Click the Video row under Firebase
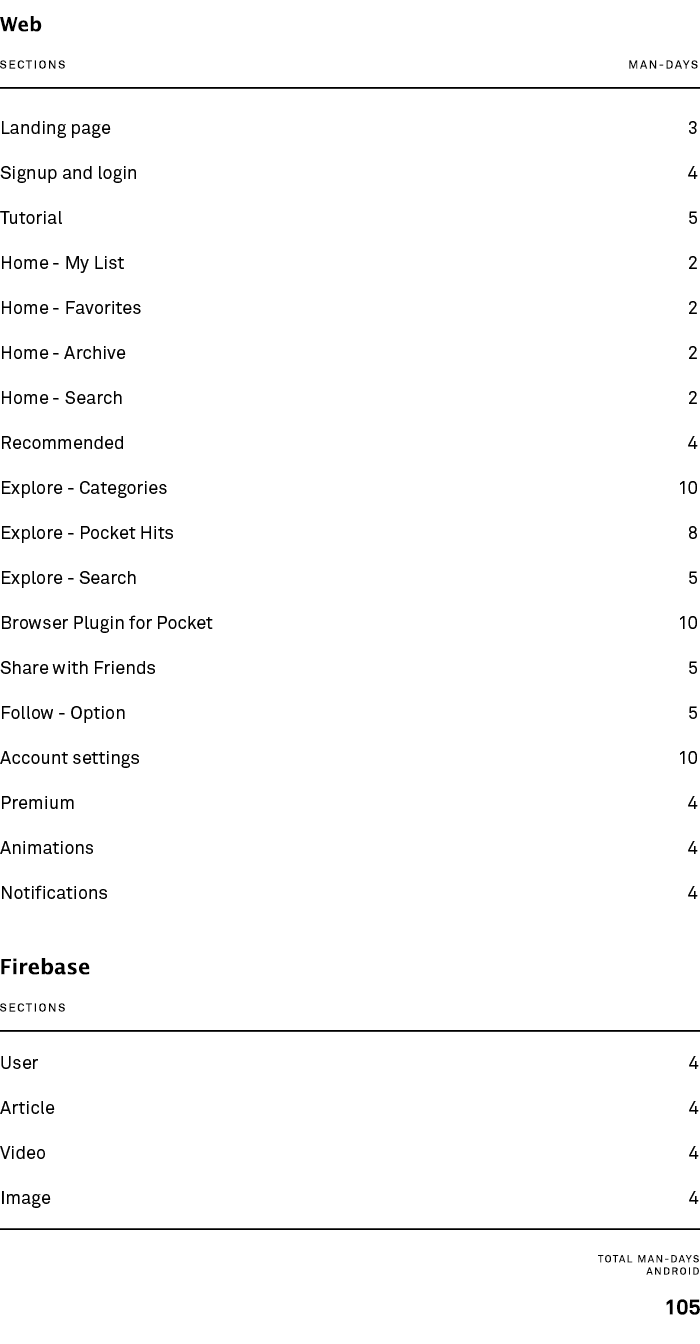 click(350, 1153)
